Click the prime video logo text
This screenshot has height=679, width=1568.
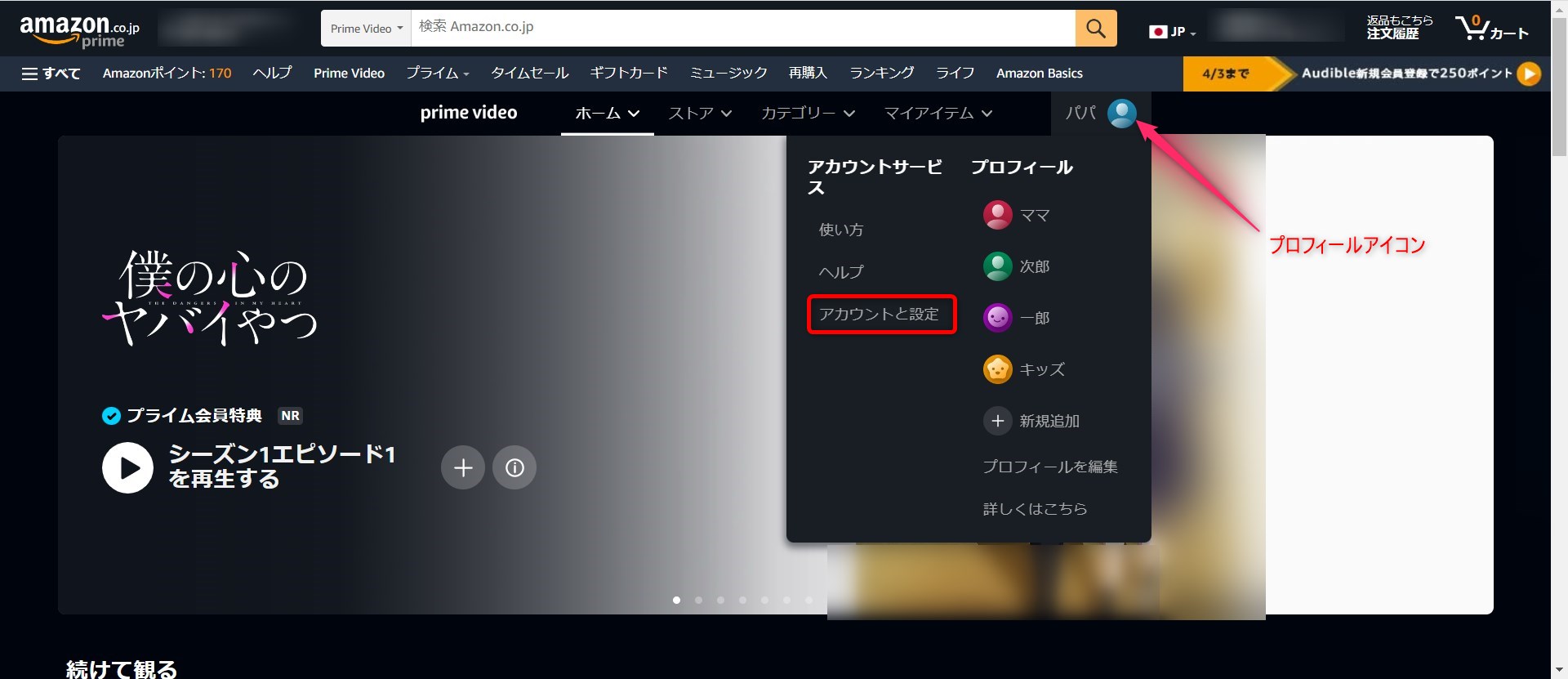coord(469,113)
